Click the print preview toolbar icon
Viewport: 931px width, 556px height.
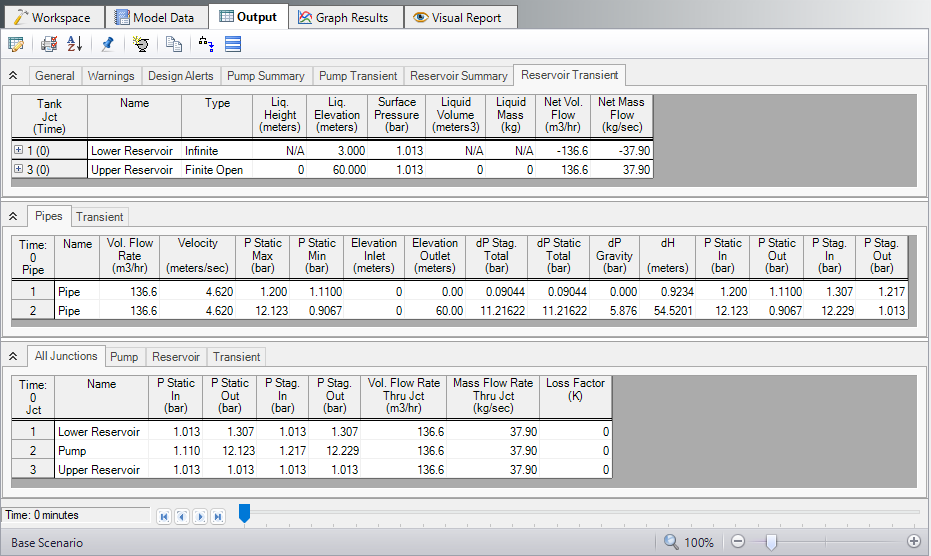49,44
